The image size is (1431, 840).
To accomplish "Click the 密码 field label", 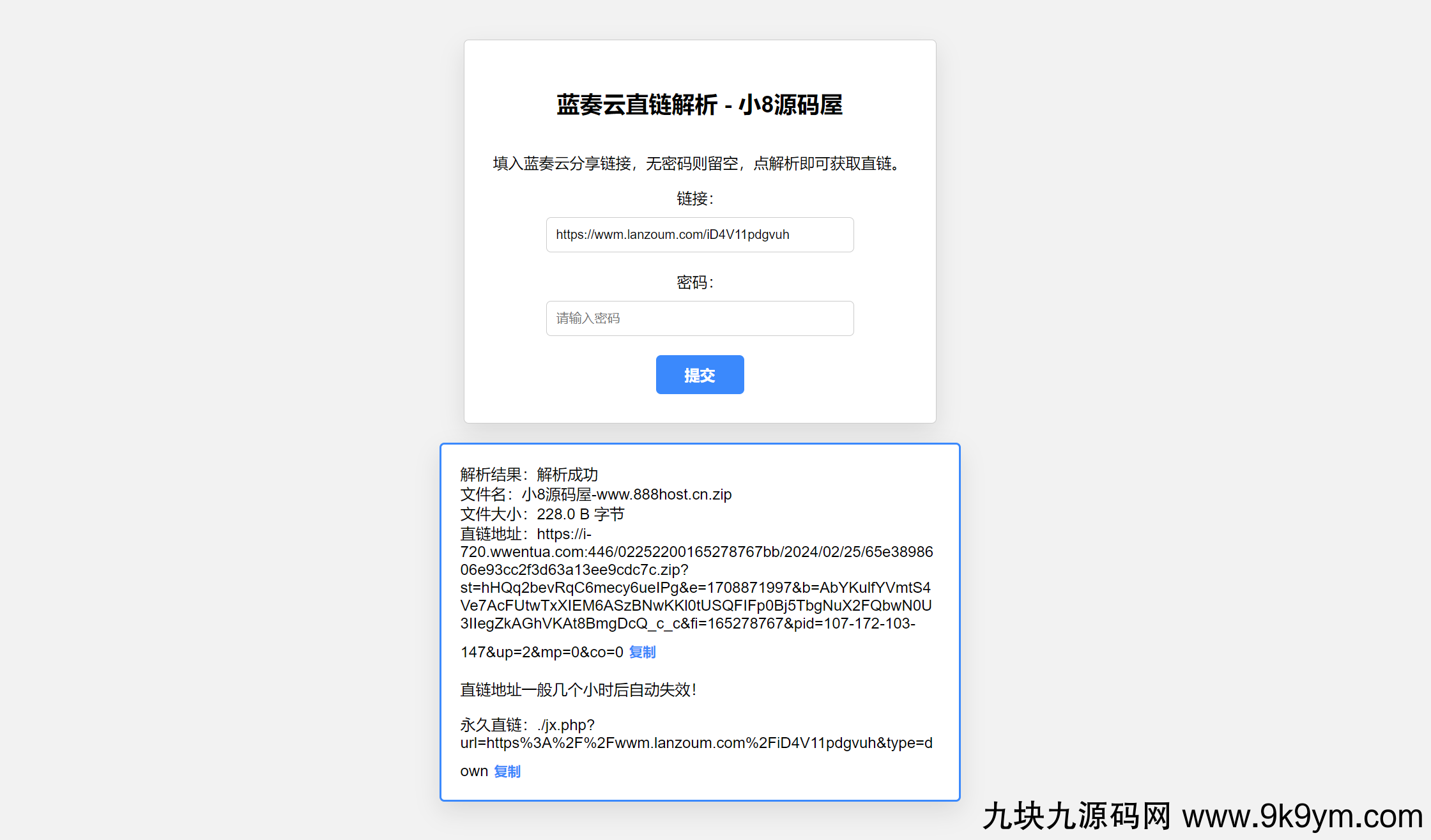I will 695,282.
